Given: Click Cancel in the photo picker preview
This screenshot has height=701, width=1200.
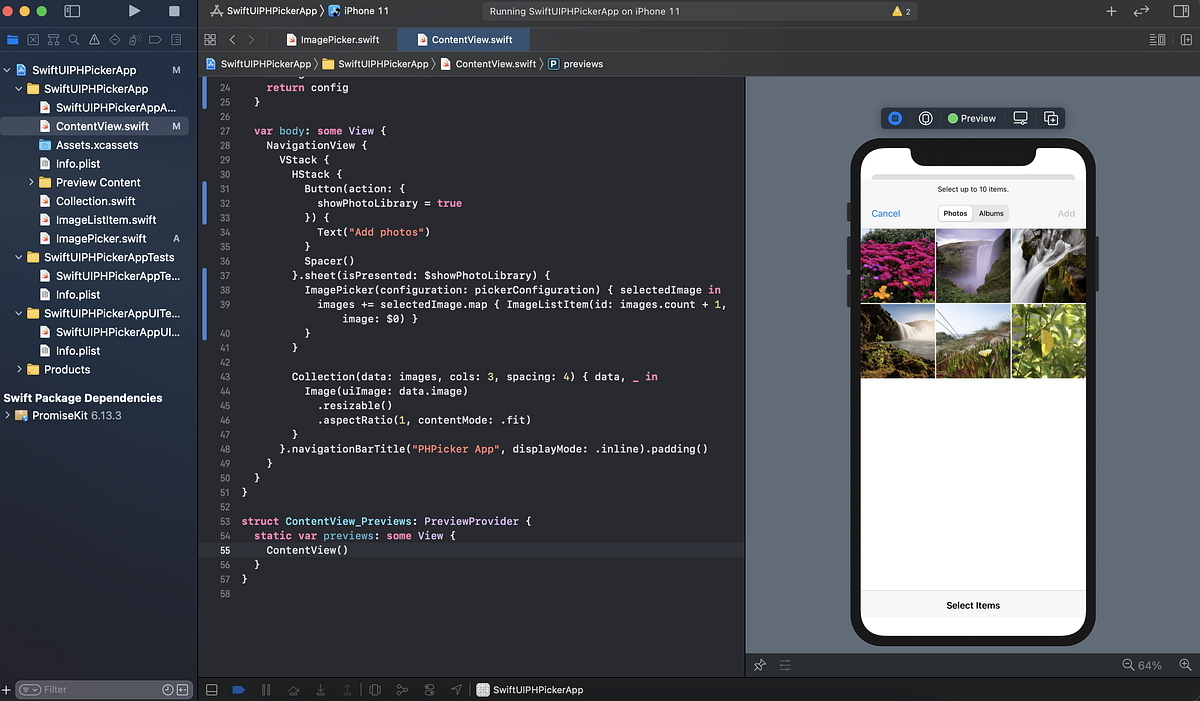Looking at the screenshot, I should pos(885,213).
